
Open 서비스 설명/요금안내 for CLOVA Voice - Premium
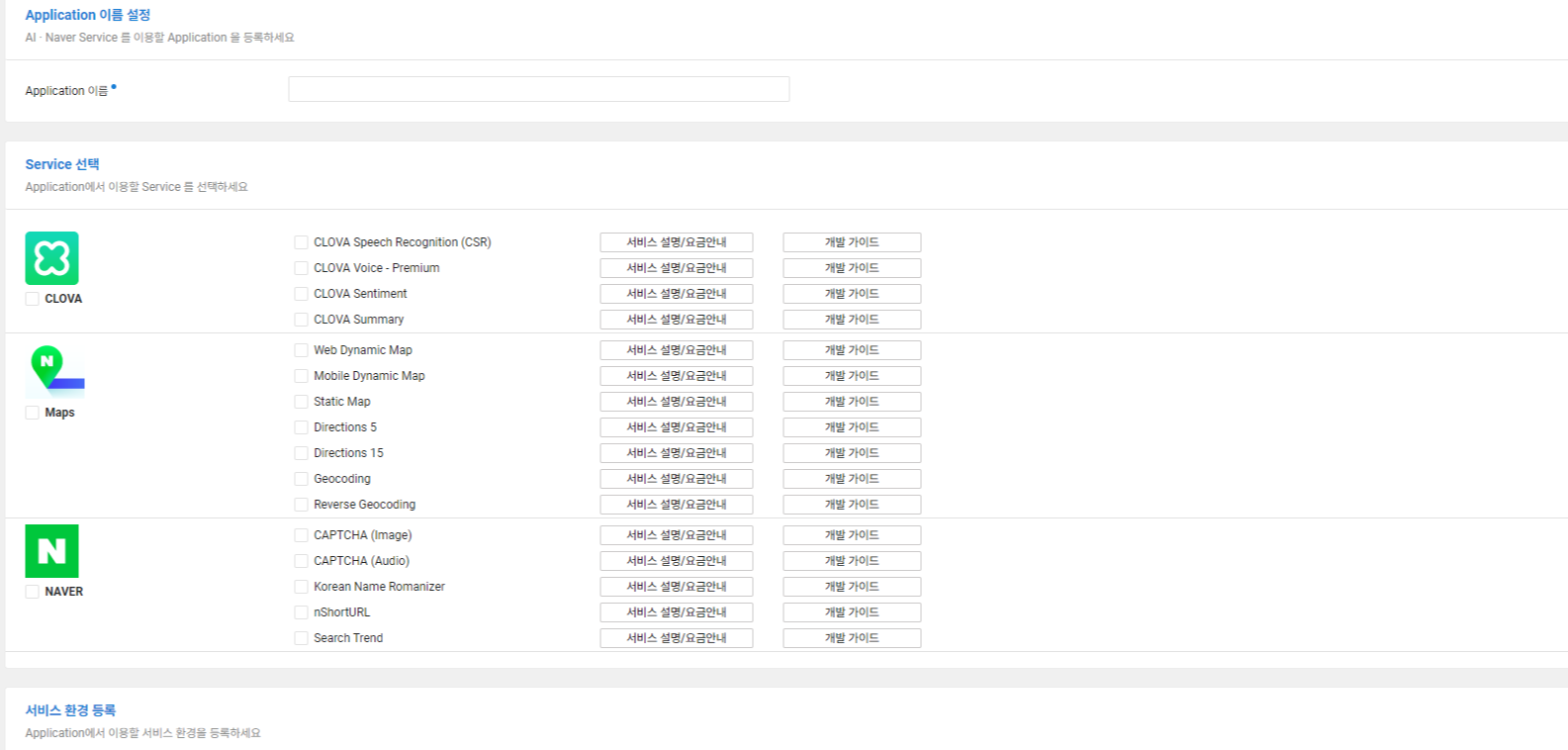pyautogui.click(x=677, y=268)
